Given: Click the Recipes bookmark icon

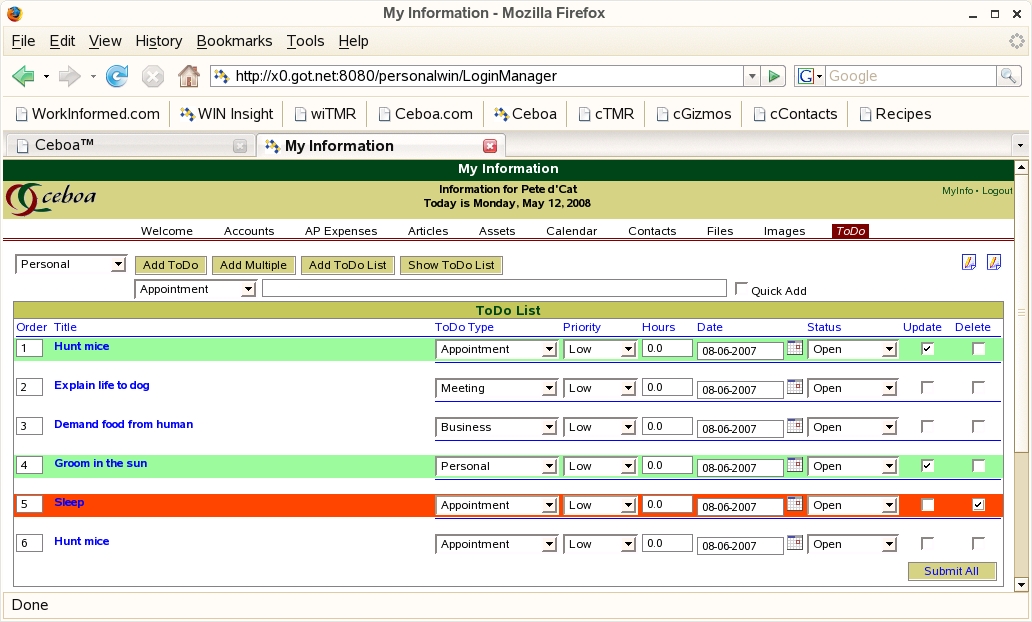Looking at the screenshot, I should tap(866, 114).
